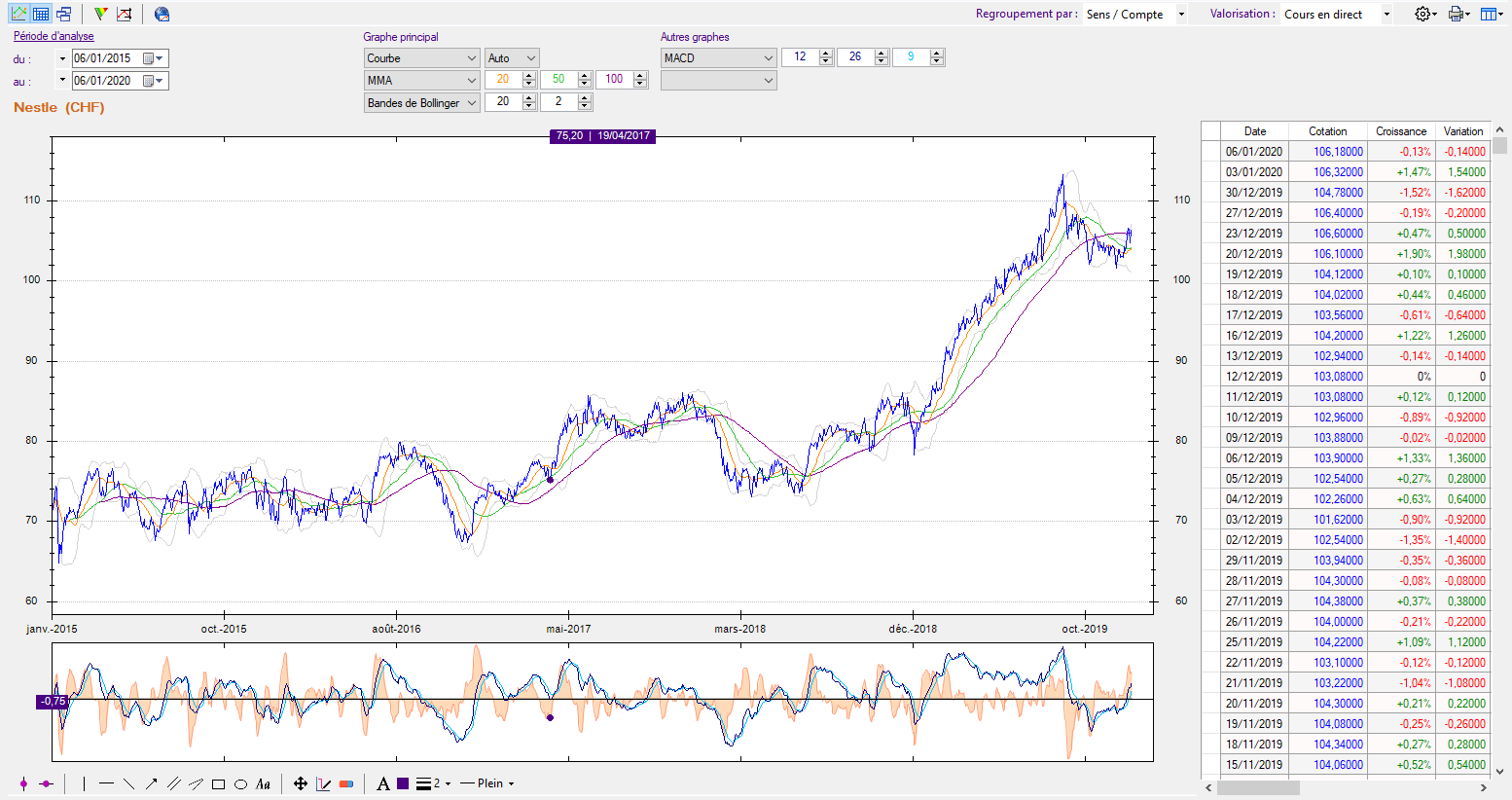Click the start date 06/01/2015 field
The height and width of the screenshot is (800, 1512).
(x=105, y=58)
